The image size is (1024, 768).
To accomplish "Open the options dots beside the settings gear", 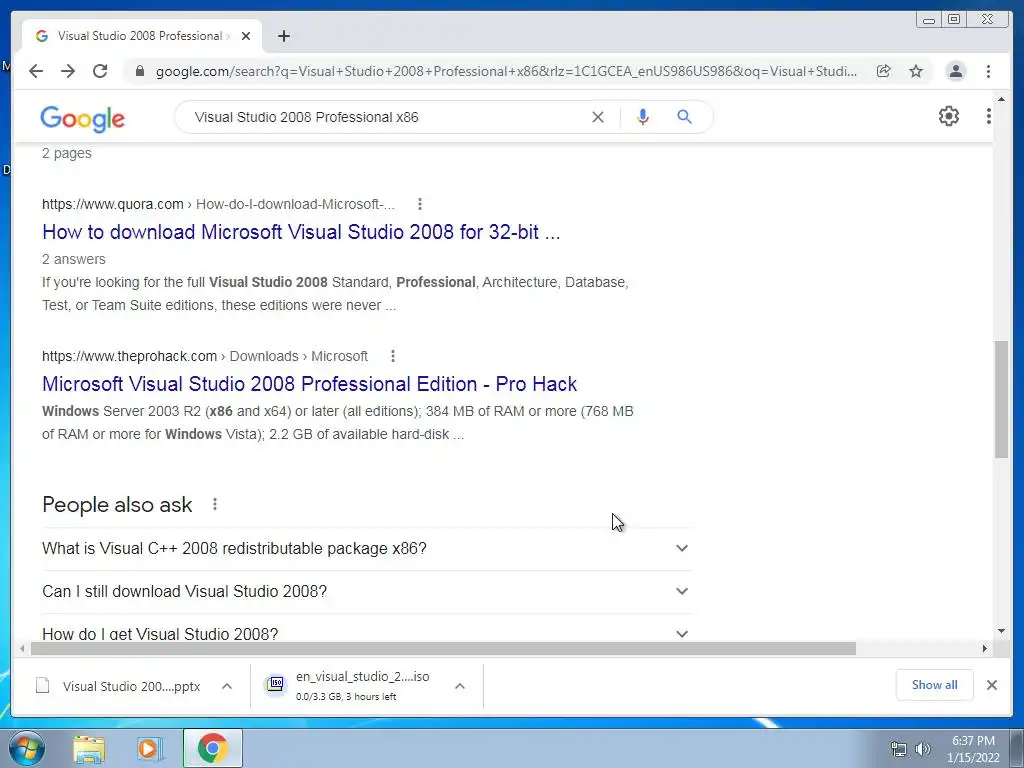I will [x=988, y=116].
